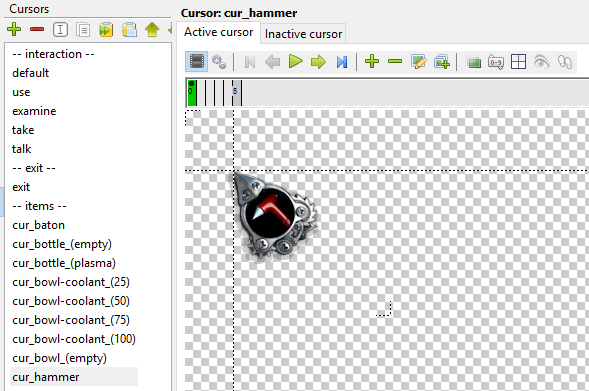Switch to the Inactive cursor tab
Screen dimensions: 589x391
coord(303,34)
